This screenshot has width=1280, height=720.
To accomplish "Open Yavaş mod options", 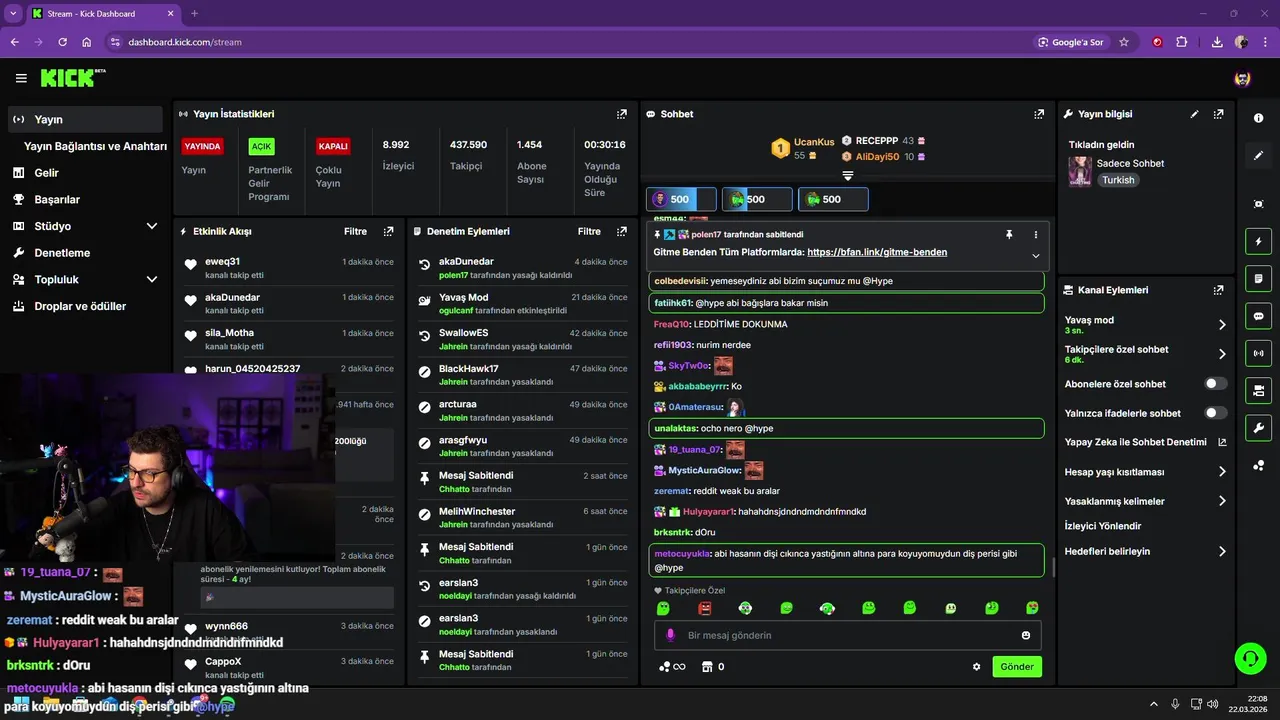I will pos(1145,325).
